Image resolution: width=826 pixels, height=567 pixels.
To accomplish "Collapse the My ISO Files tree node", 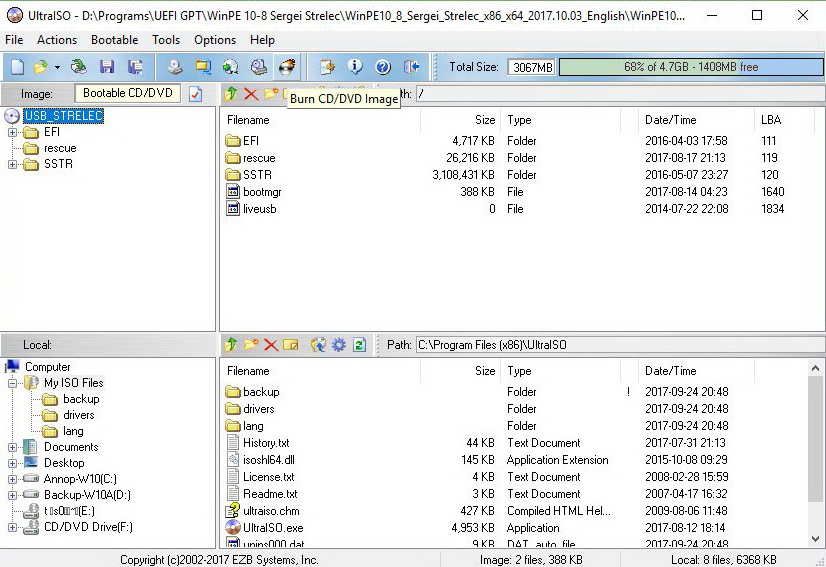I will pyautogui.click(x=12, y=383).
